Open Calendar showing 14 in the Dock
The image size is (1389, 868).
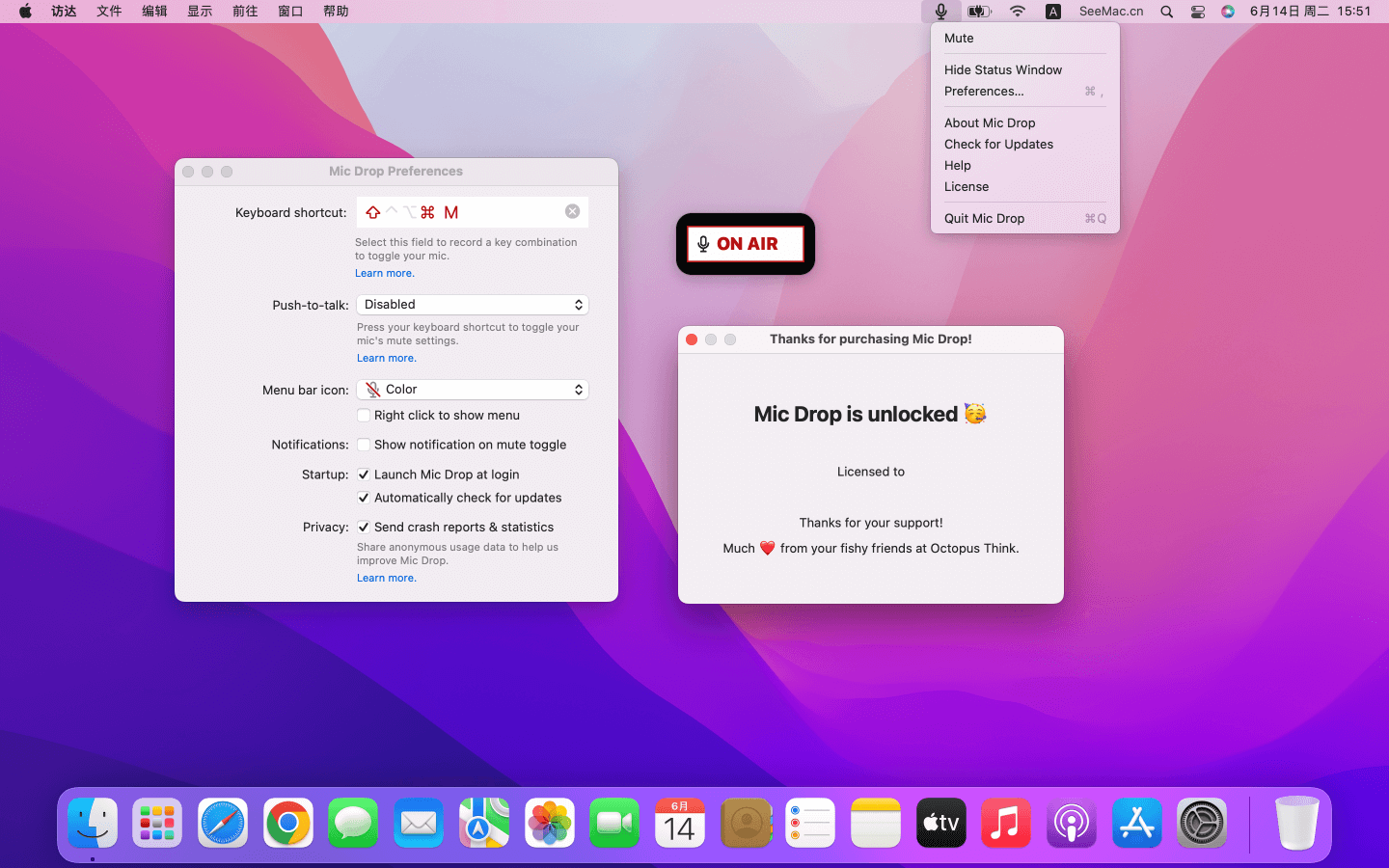680,824
